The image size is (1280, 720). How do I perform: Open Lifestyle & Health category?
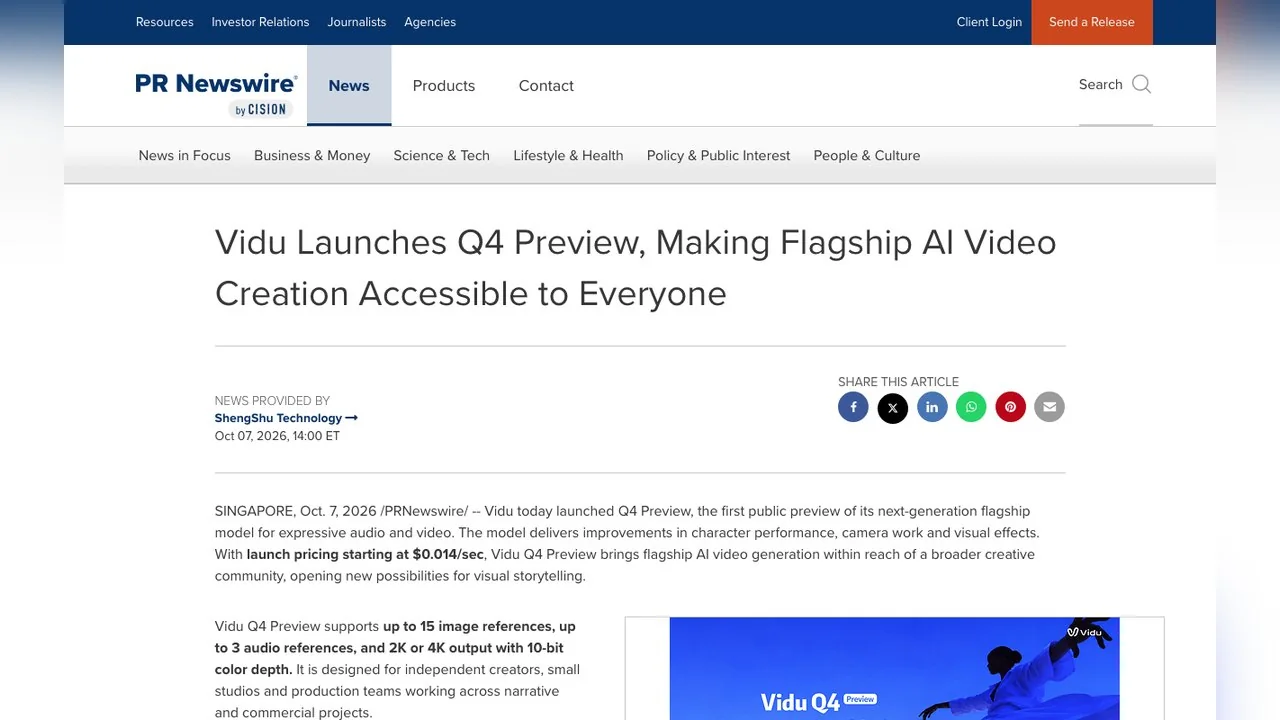pyautogui.click(x=568, y=155)
